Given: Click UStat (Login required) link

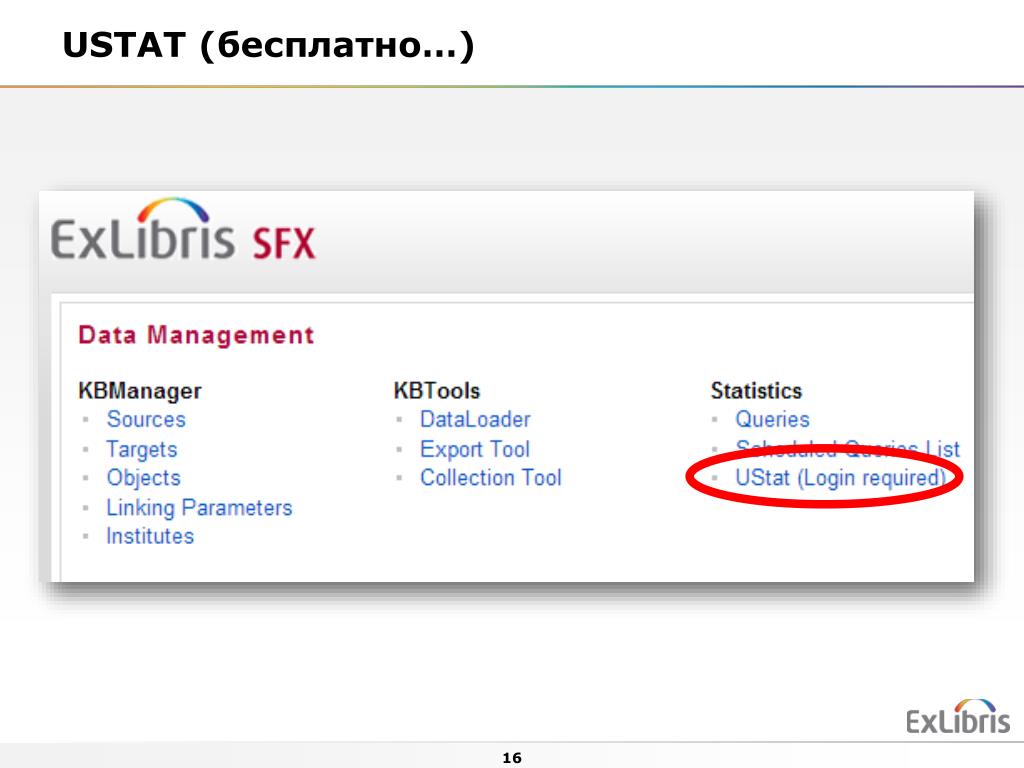Looking at the screenshot, I should click(840, 478).
